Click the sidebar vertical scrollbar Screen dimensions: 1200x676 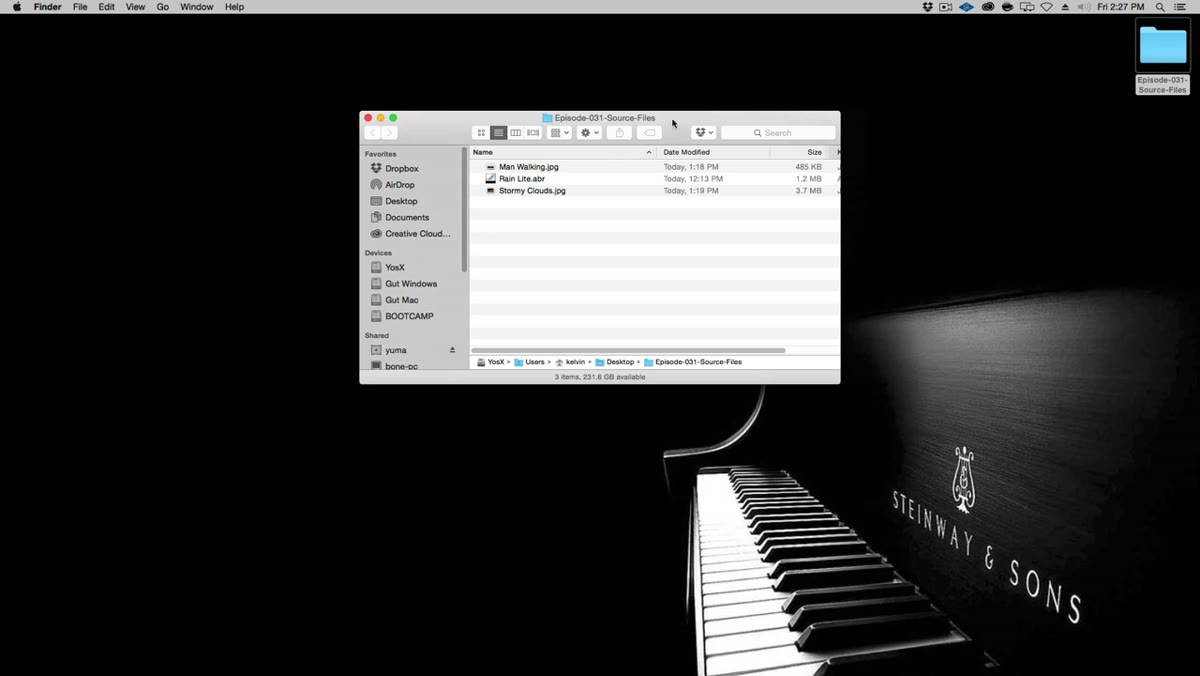(x=464, y=210)
